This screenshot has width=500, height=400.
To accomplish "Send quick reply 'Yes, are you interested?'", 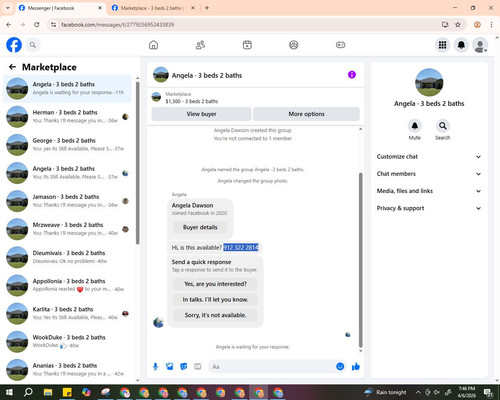I will point(215,284).
